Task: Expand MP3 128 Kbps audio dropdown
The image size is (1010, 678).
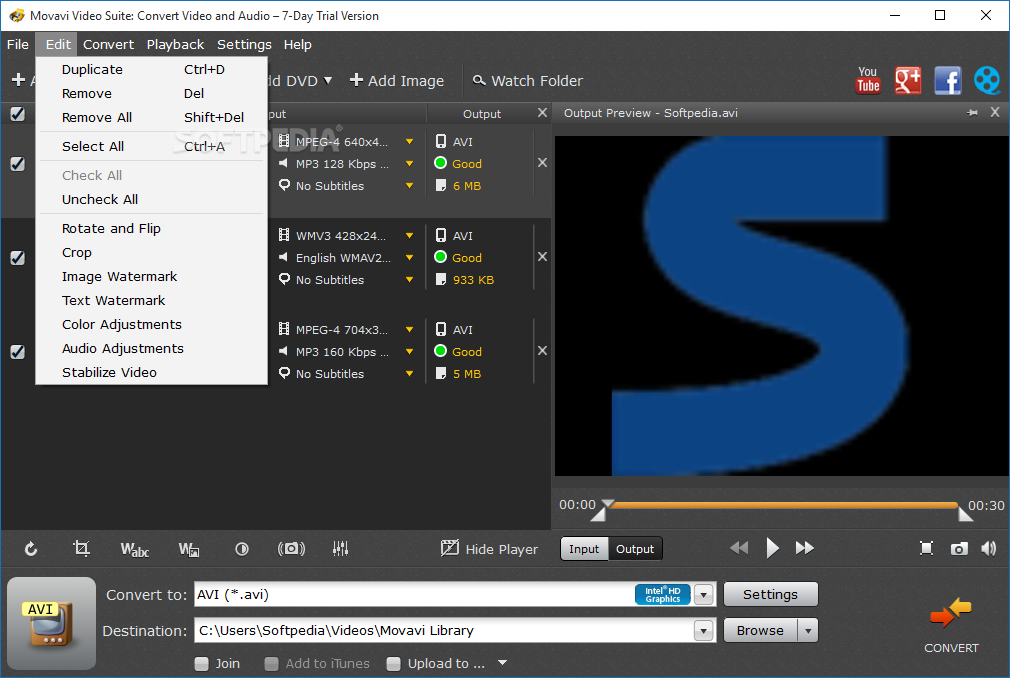Action: pos(409,164)
